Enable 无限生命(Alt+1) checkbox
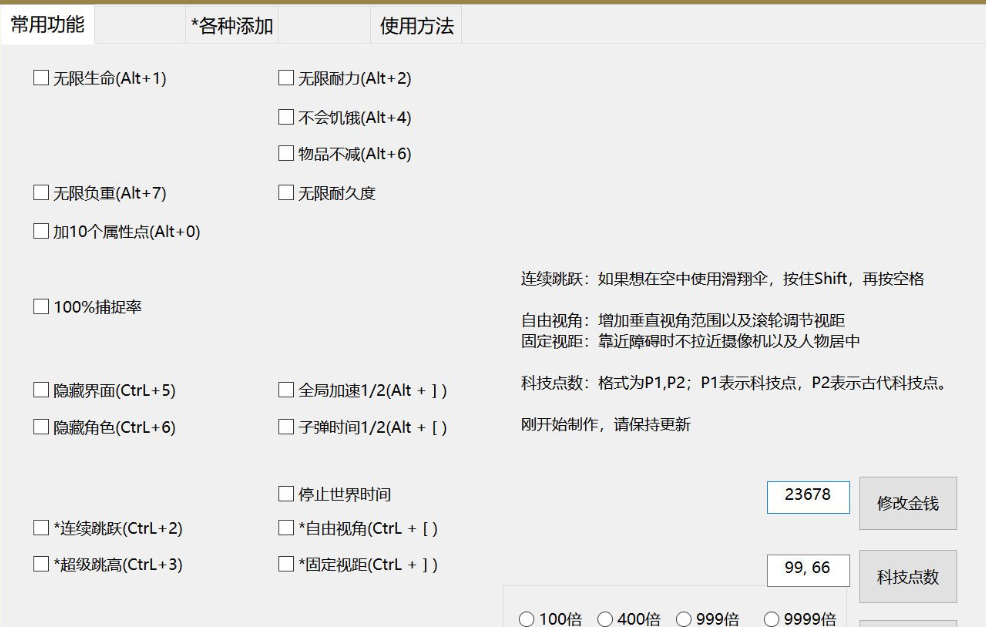This screenshot has height=627, width=986. pos(41,78)
